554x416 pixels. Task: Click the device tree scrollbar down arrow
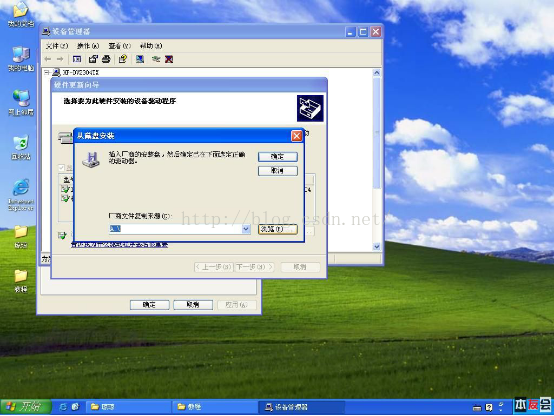[x=377, y=247]
